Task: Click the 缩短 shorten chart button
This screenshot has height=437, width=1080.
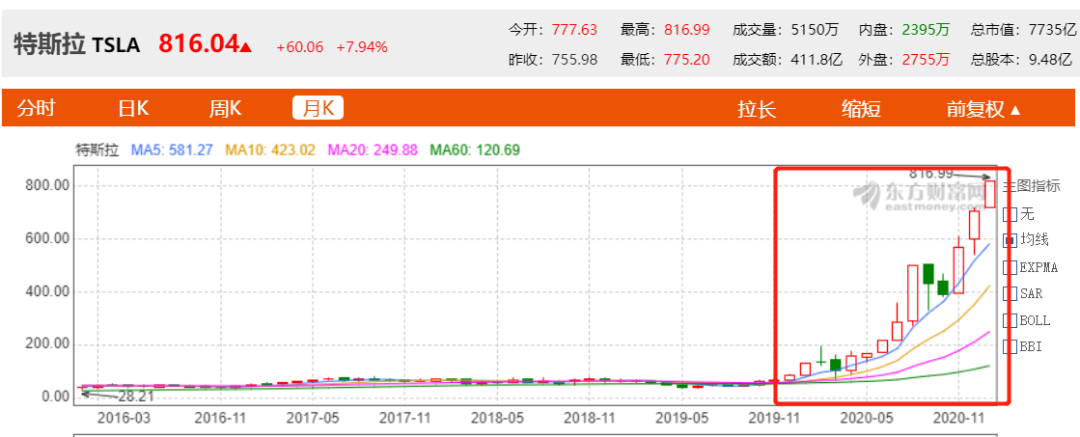Action: click(861, 109)
